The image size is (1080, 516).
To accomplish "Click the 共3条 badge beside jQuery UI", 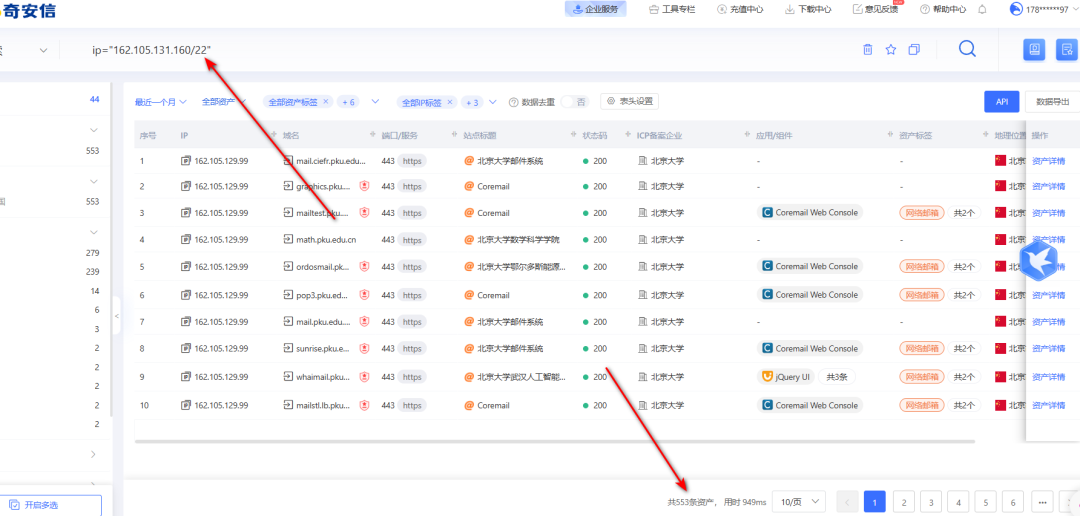I will [836, 377].
